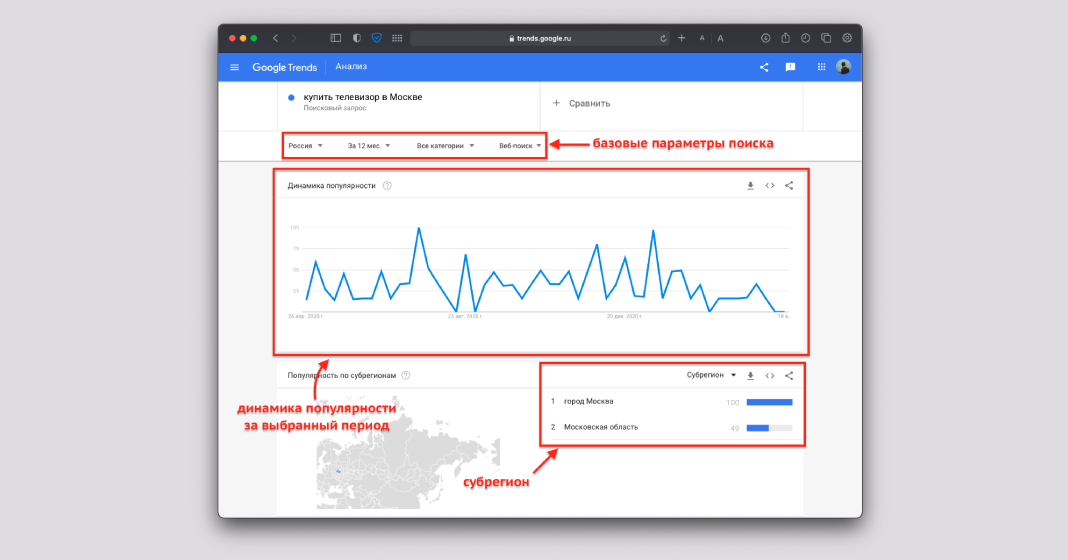Click the trends.google.ru address bar
The width and height of the screenshot is (1068, 560).
(540, 38)
